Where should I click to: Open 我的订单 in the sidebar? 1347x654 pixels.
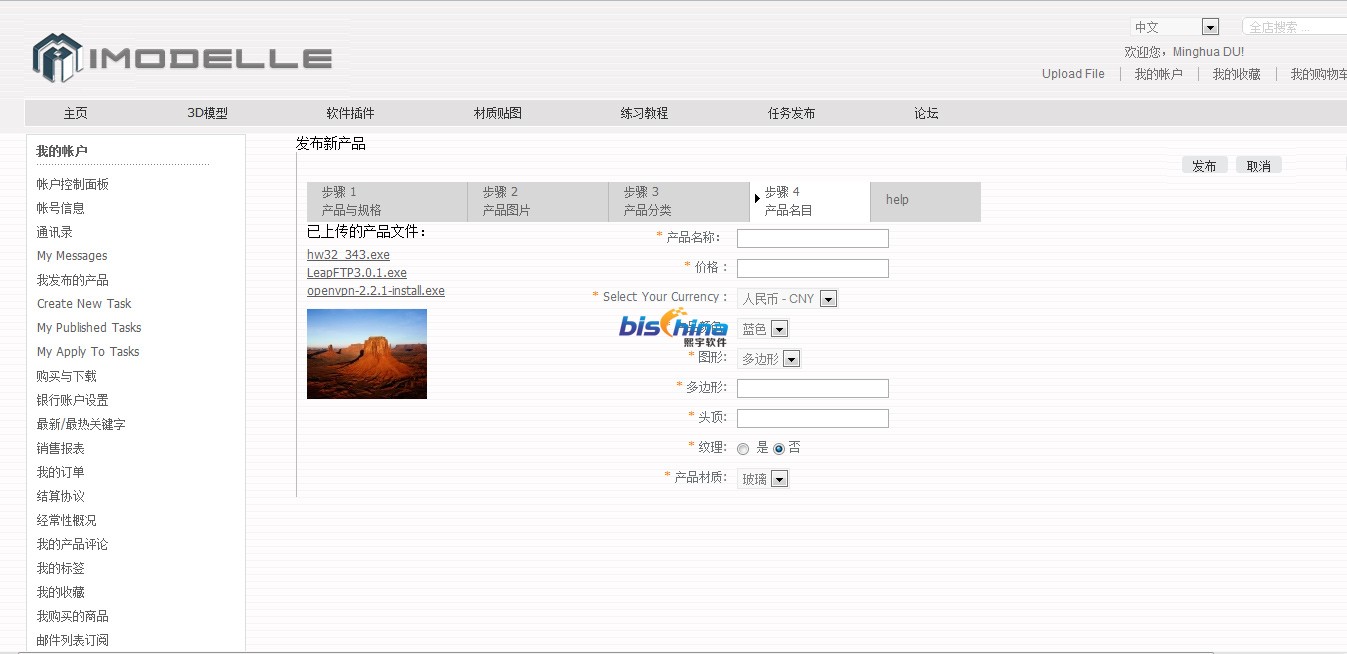tap(61, 472)
